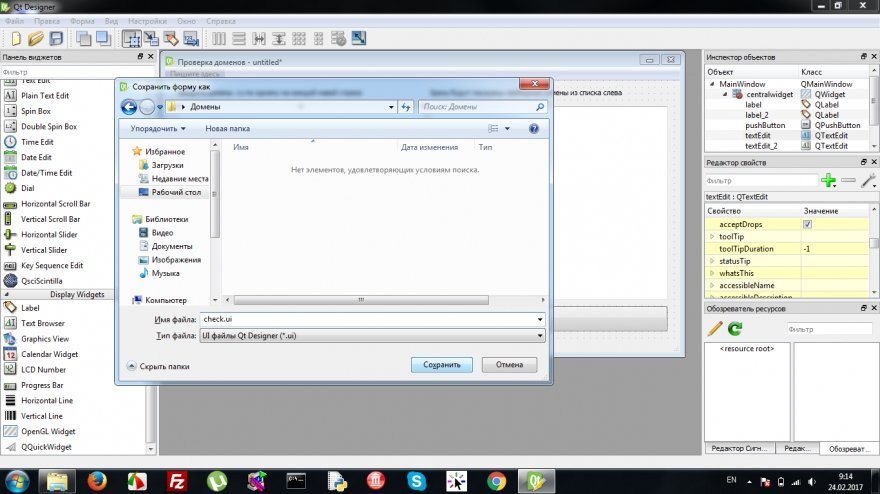The height and width of the screenshot is (494, 880).
Task: Click the New form toolbar icon
Action: pos(16,38)
